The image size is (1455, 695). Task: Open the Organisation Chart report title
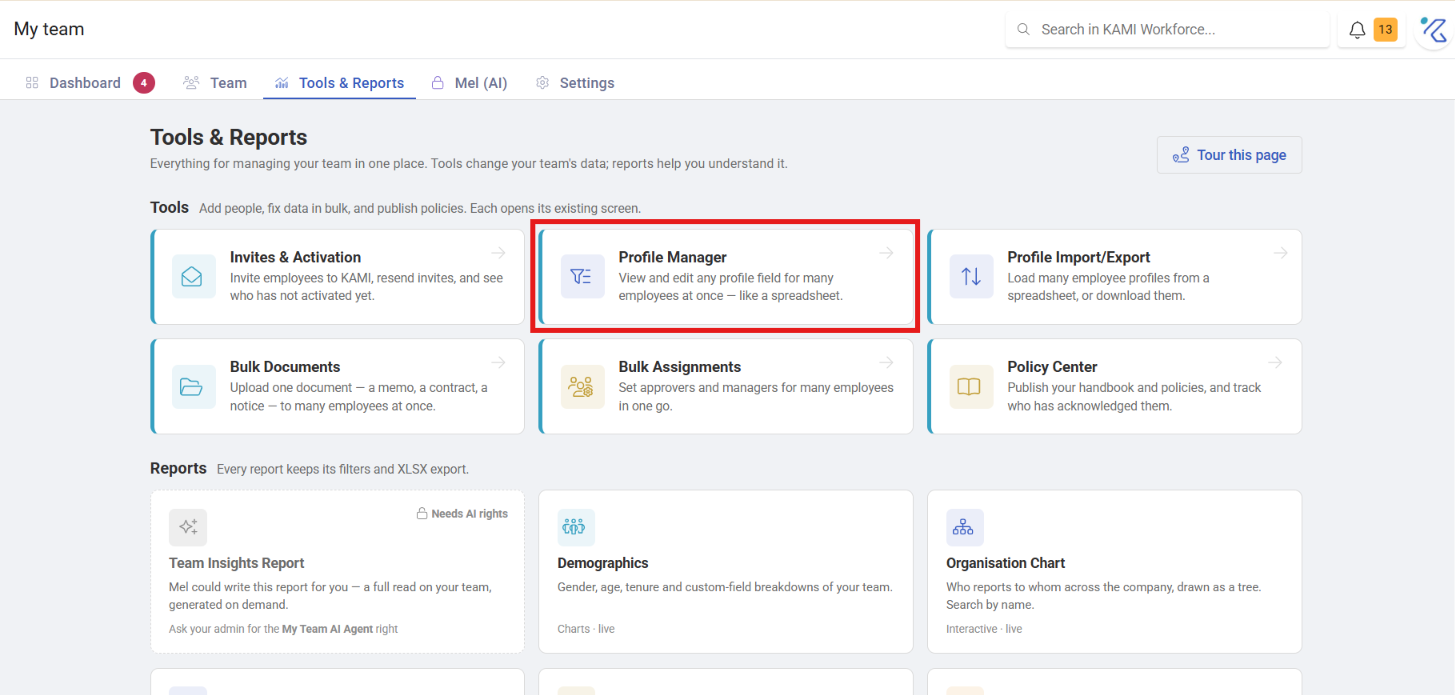coord(1006,563)
